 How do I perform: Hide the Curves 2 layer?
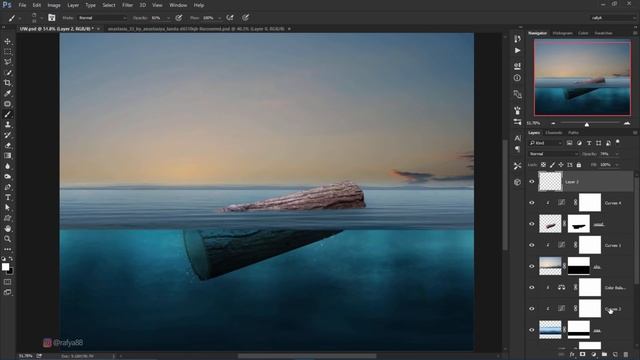point(531,309)
